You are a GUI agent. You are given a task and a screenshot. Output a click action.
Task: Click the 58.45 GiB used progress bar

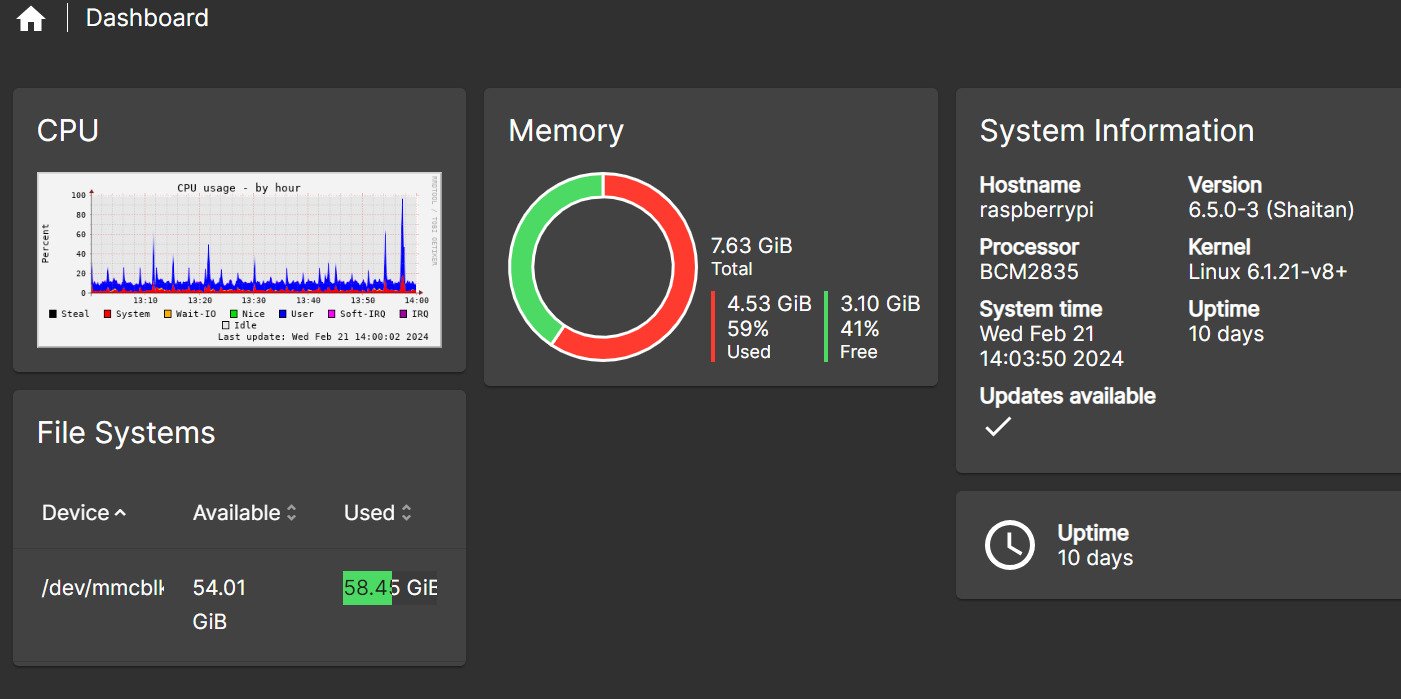click(x=389, y=588)
